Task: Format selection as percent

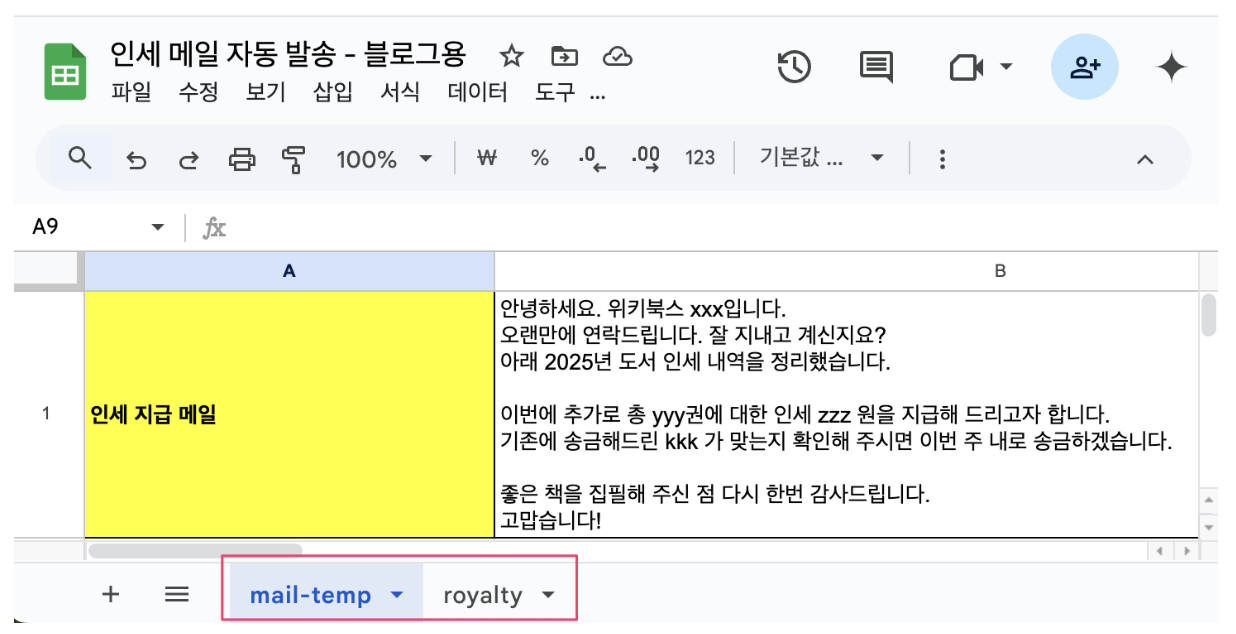Action: coord(540,158)
